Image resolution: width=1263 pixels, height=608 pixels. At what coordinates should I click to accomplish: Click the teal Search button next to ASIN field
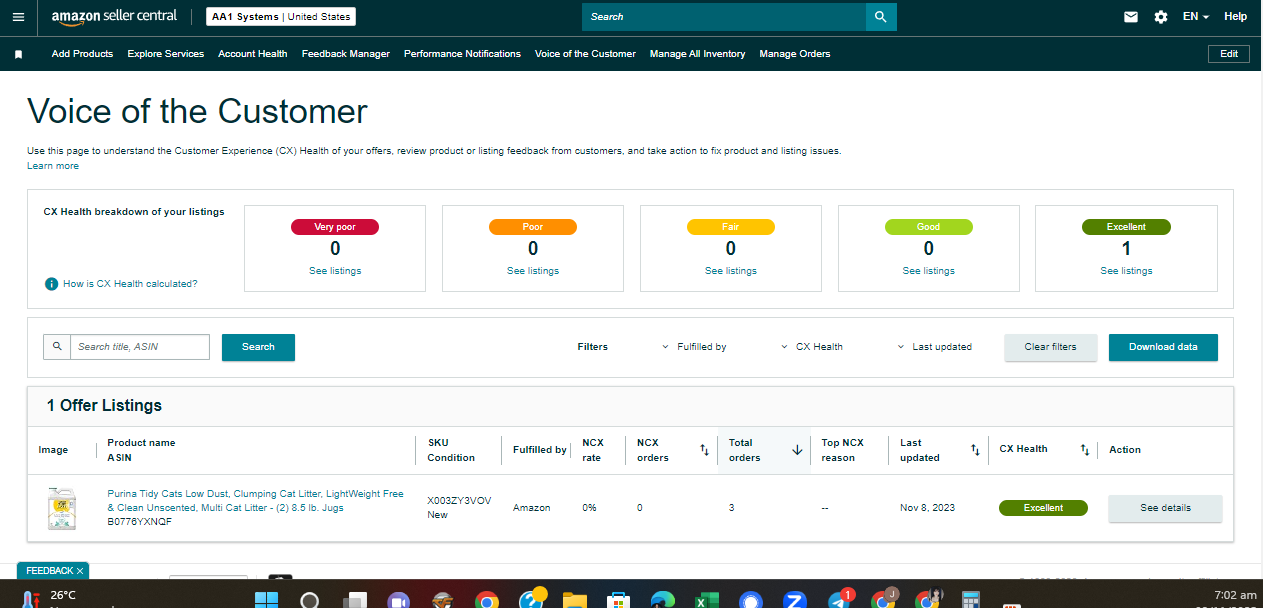[x=258, y=347]
